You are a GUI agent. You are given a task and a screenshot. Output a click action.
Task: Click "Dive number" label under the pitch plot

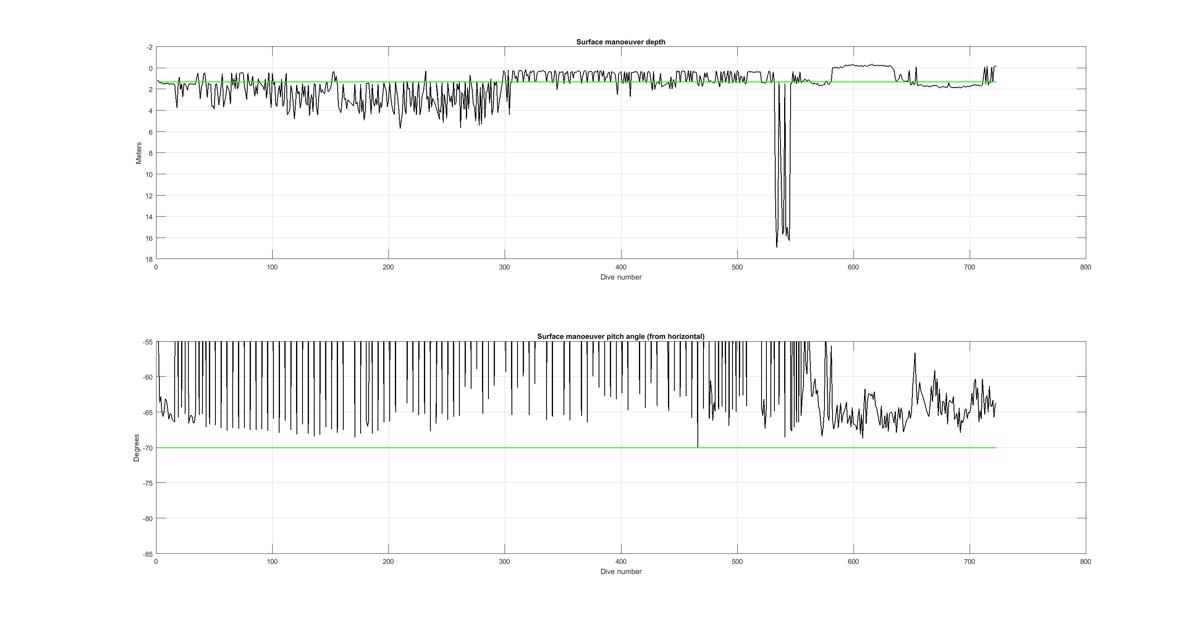coord(621,572)
